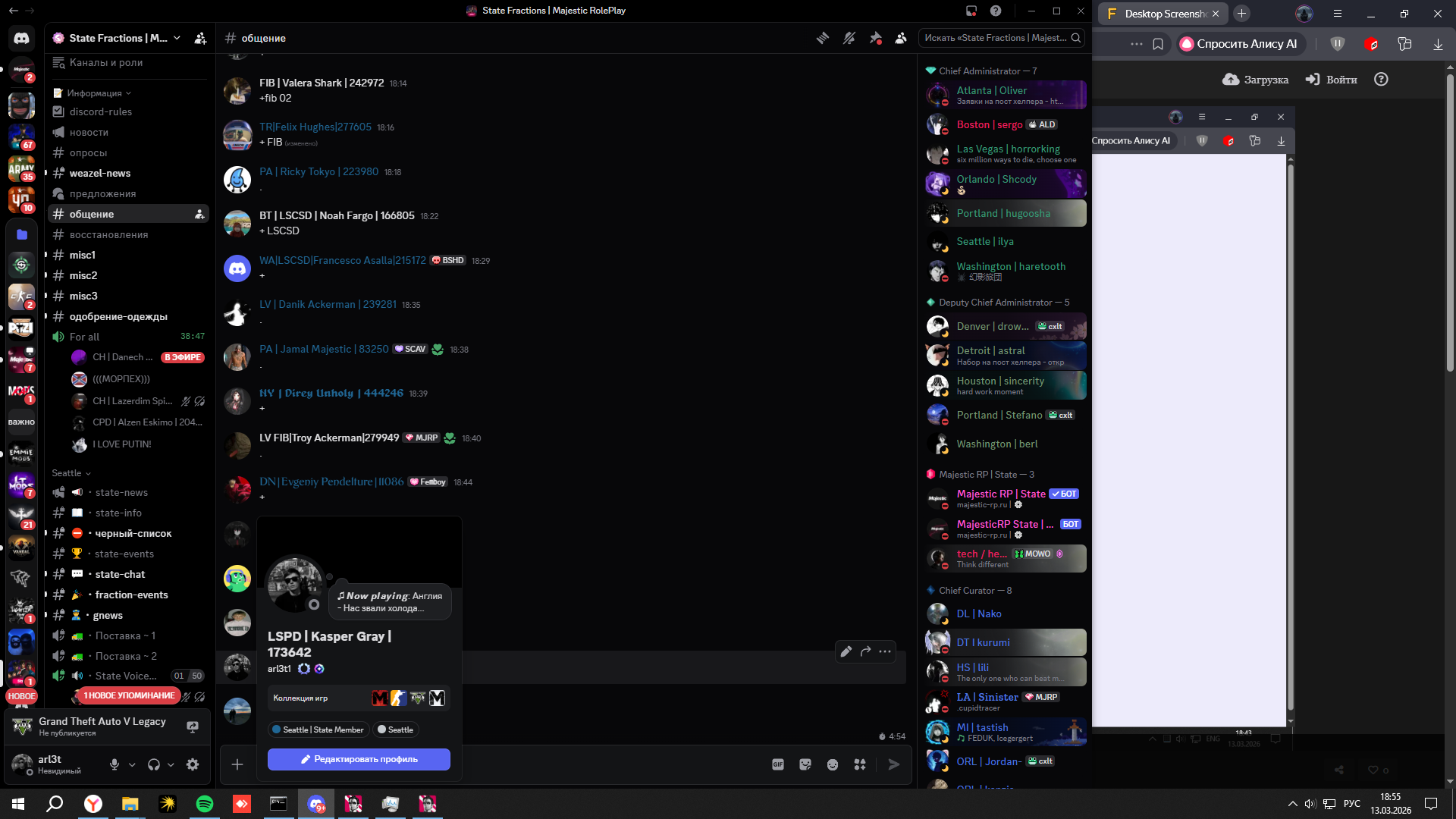Open headphone output options arrow

pyautogui.click(x=171, y=765)
